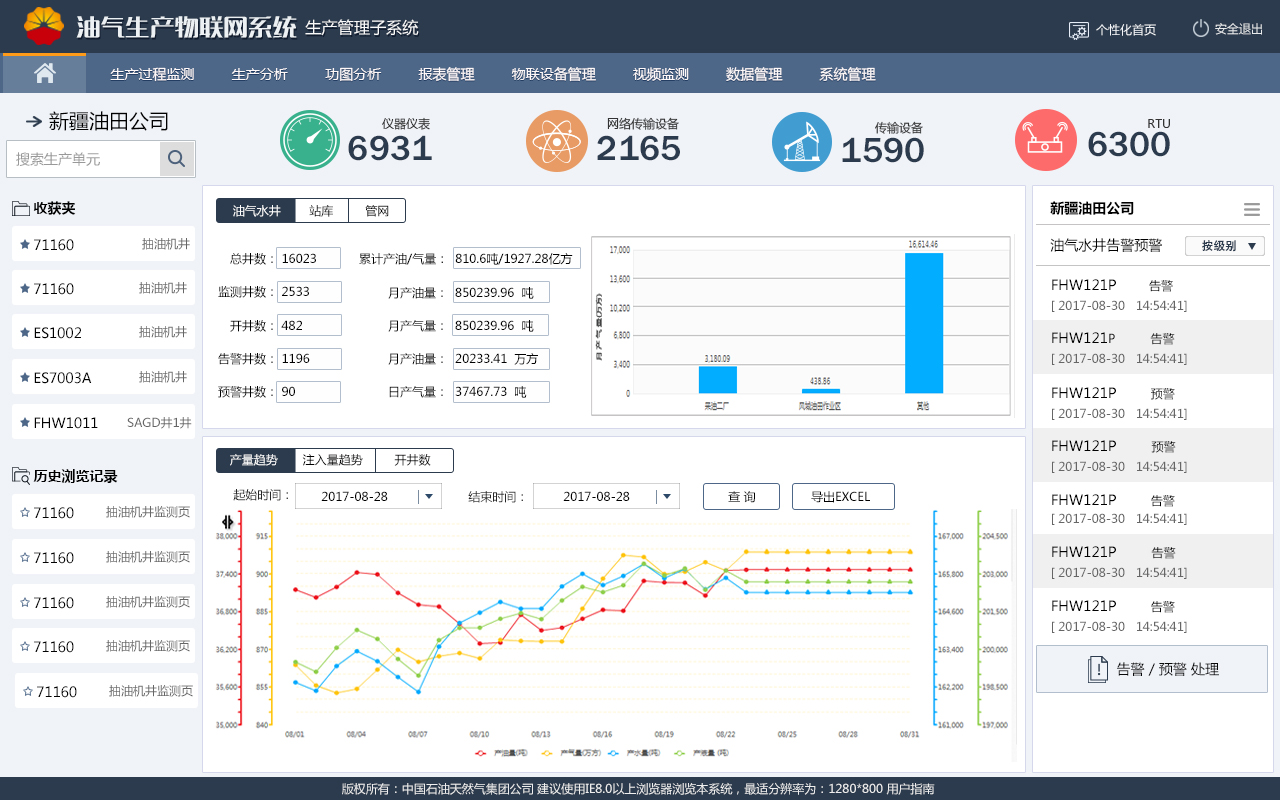Click the 安全退出 link
1280x800 pixels.
[1238, 30]
